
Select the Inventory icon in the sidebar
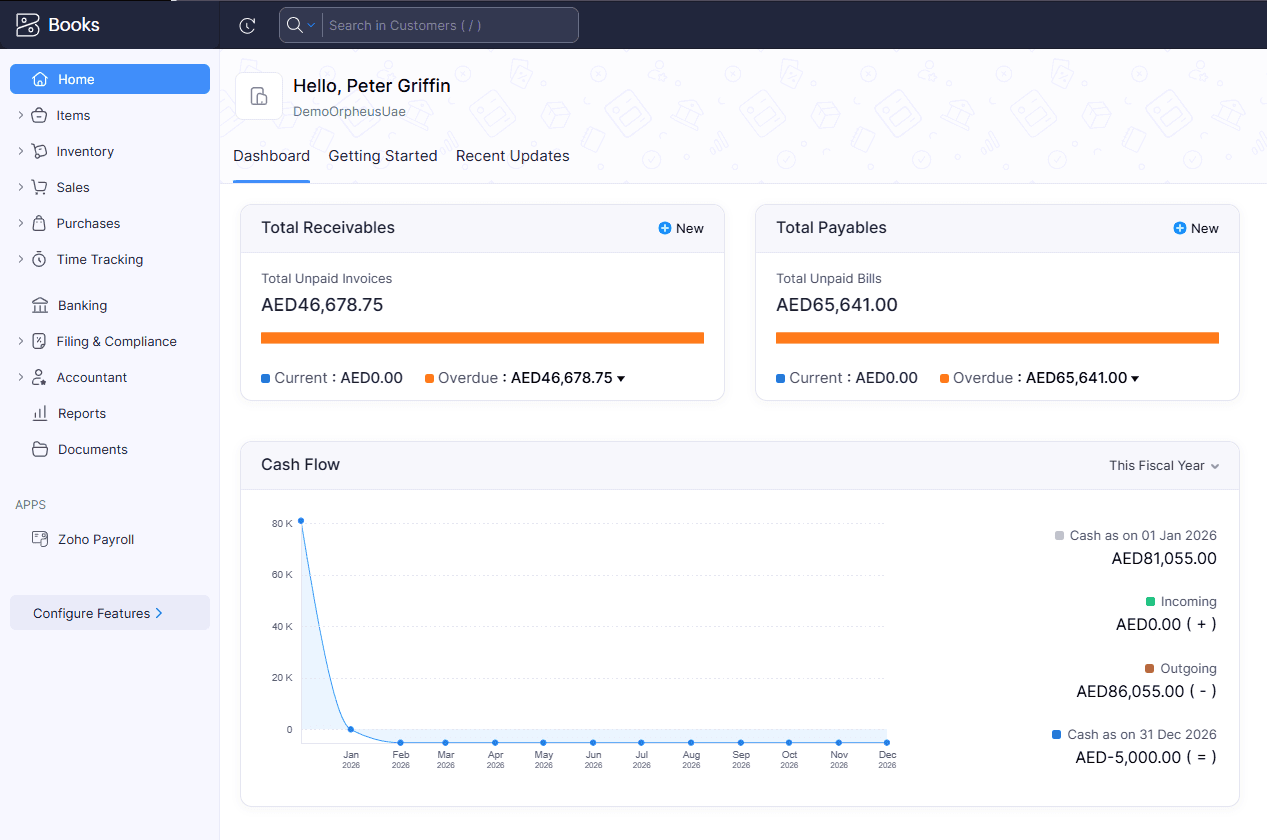pyautogui.click(x=41, y=151)
